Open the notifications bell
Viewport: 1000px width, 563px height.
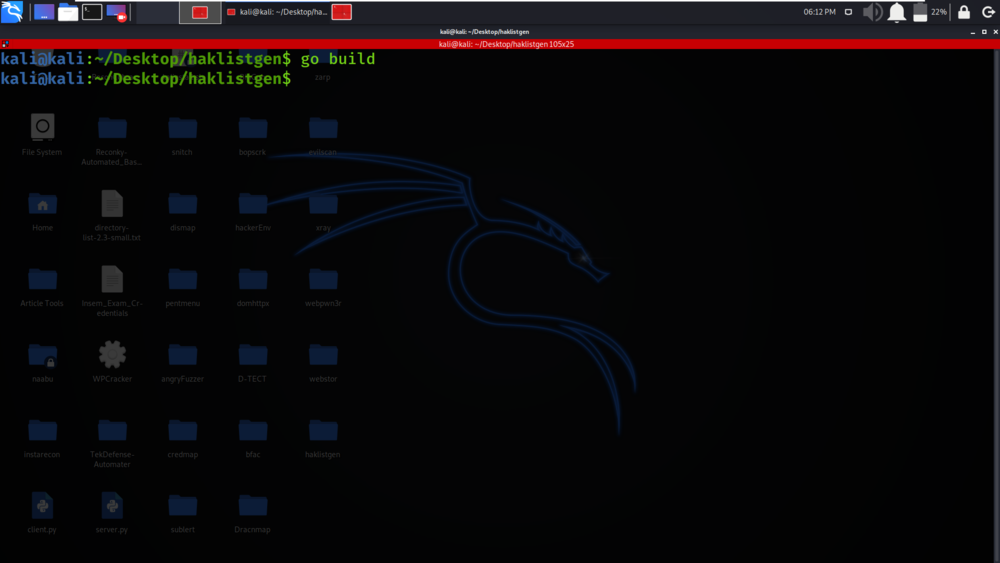[897, 12]
